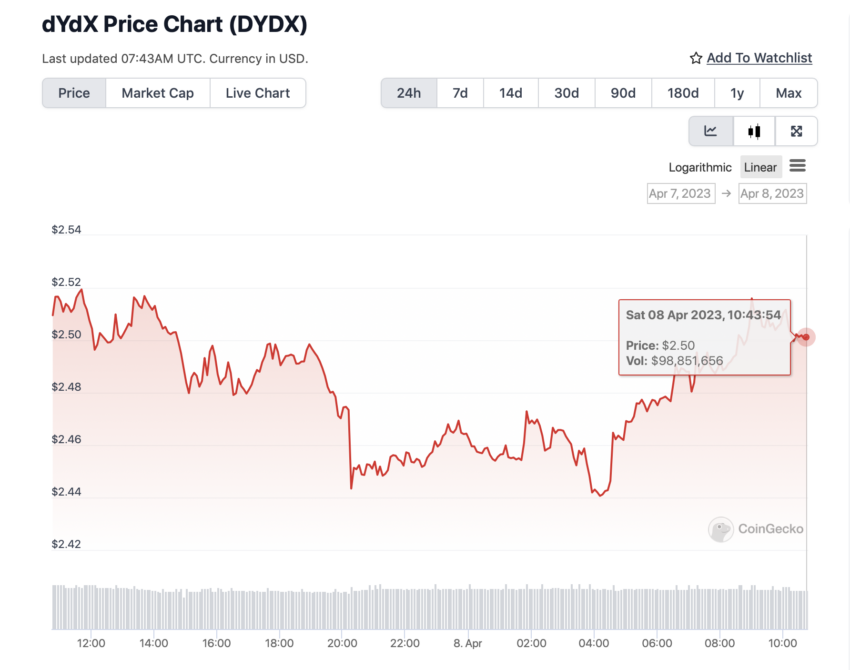This screenshot has height=670, width=850.
Task: Select the 24h time range
Action: (409, 93)
